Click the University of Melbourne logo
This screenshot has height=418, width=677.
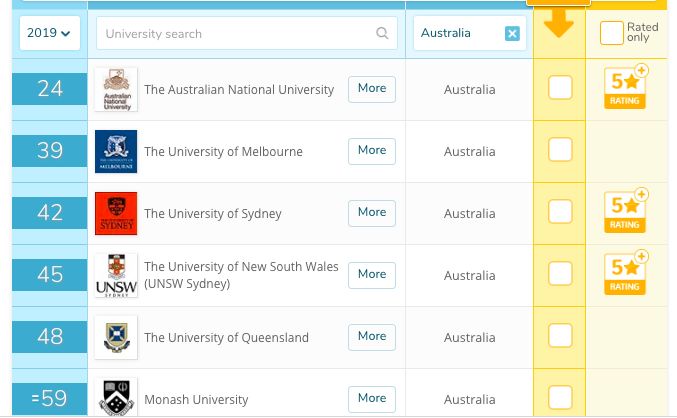pos(115,151)
